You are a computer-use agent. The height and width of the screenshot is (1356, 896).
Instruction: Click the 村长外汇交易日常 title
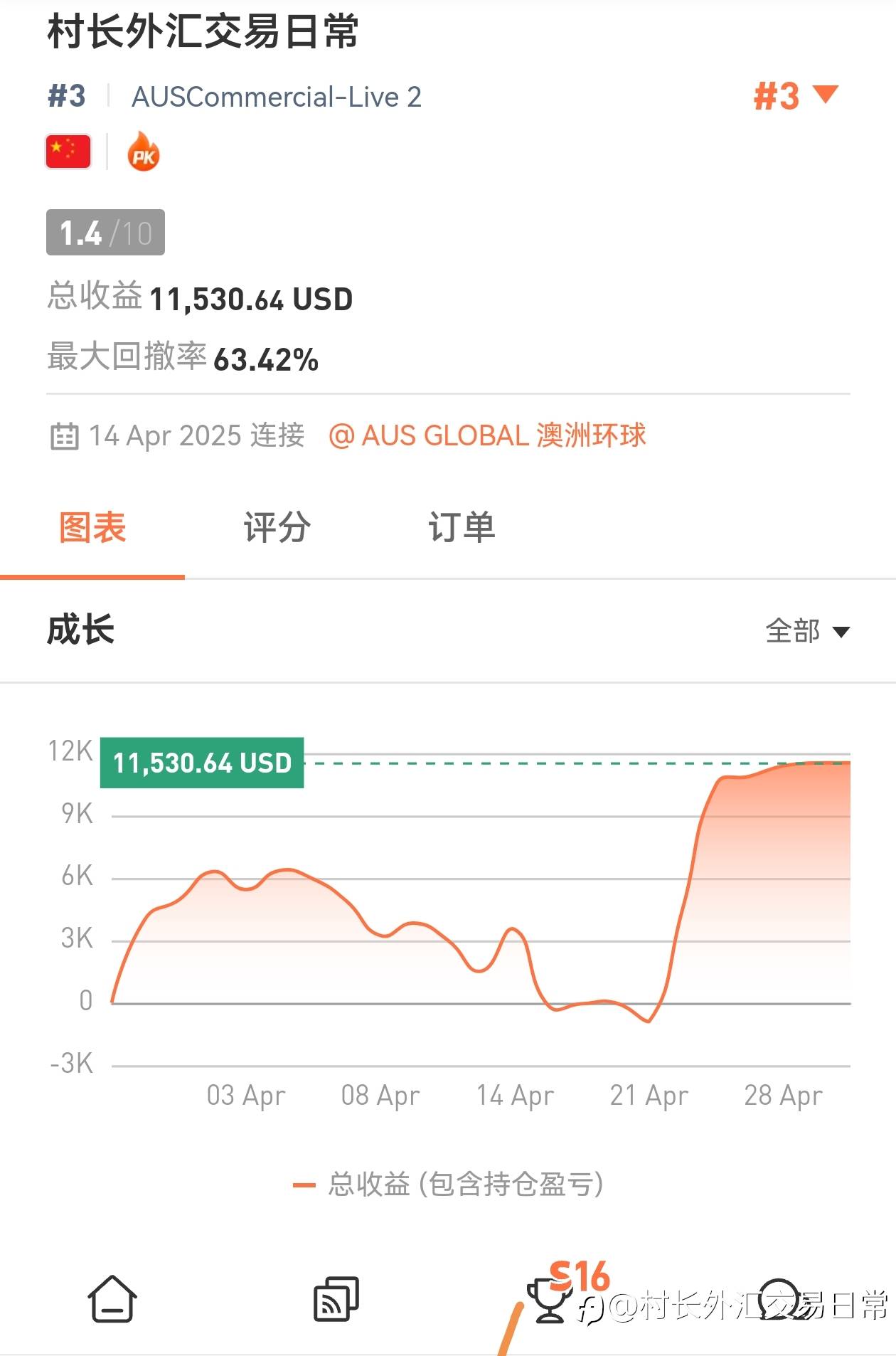(x=203, y=32)
